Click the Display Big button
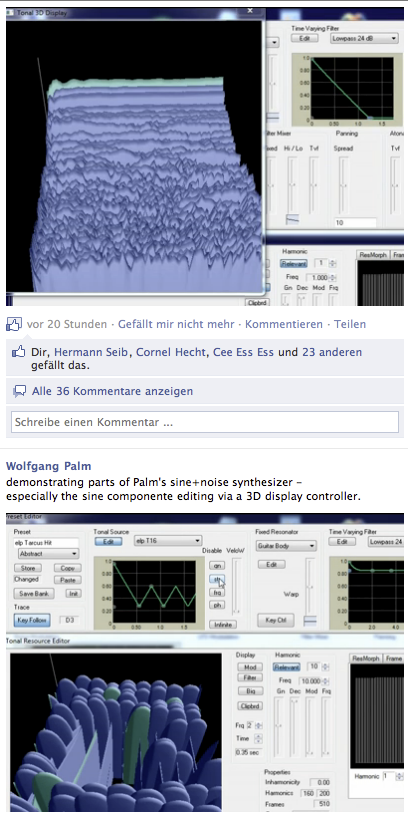Image resolution: width=408 pixels, height=814 pixels. coord(250,691)
